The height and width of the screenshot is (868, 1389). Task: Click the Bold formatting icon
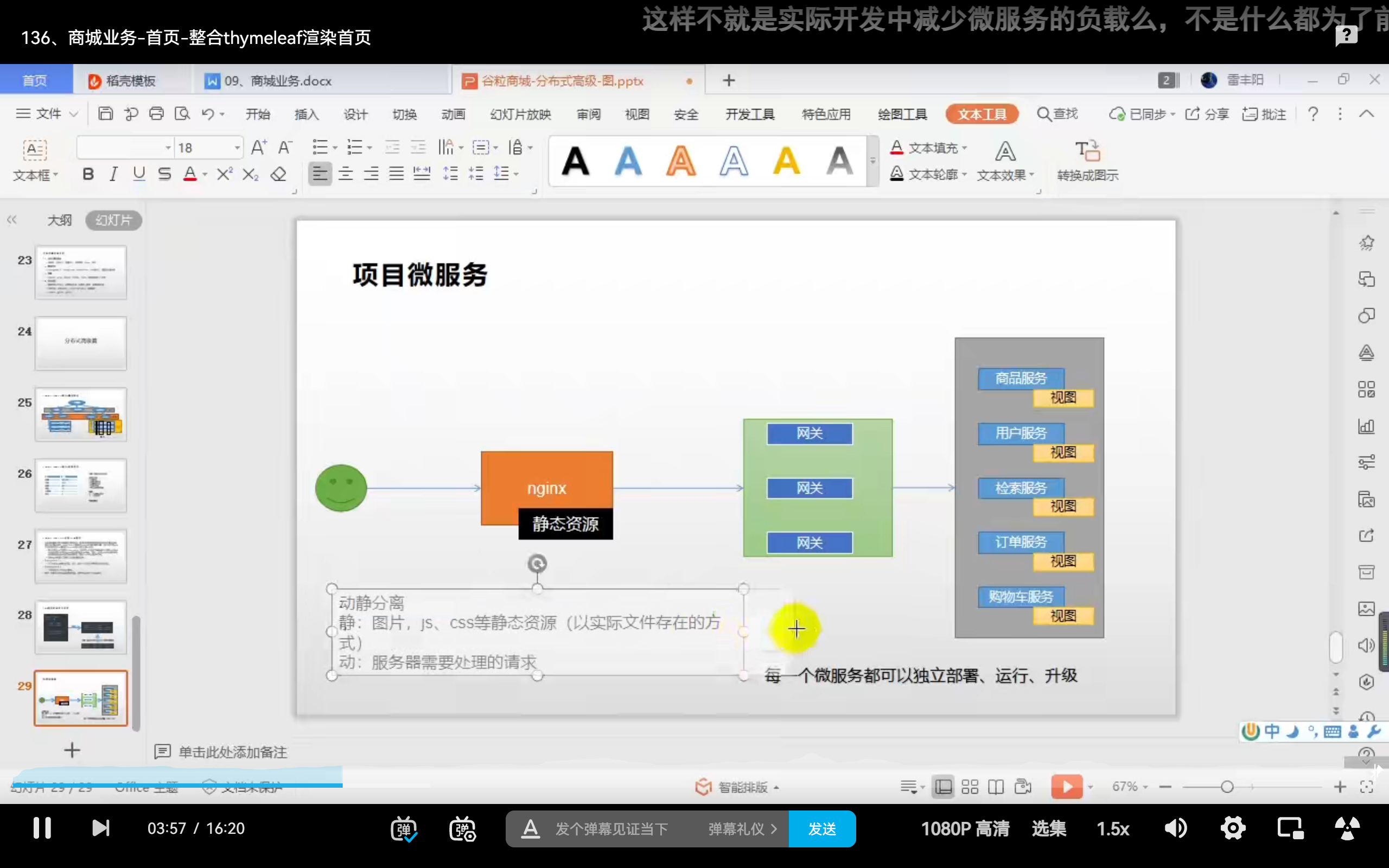[88, 174]
